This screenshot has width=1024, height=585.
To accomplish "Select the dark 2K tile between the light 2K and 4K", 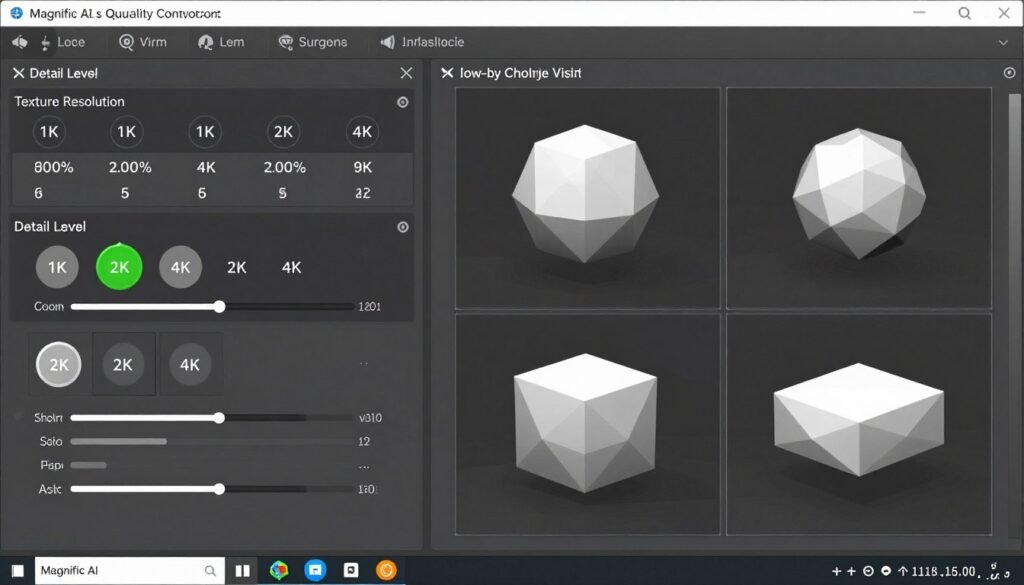I will click(x=123, y=364).
